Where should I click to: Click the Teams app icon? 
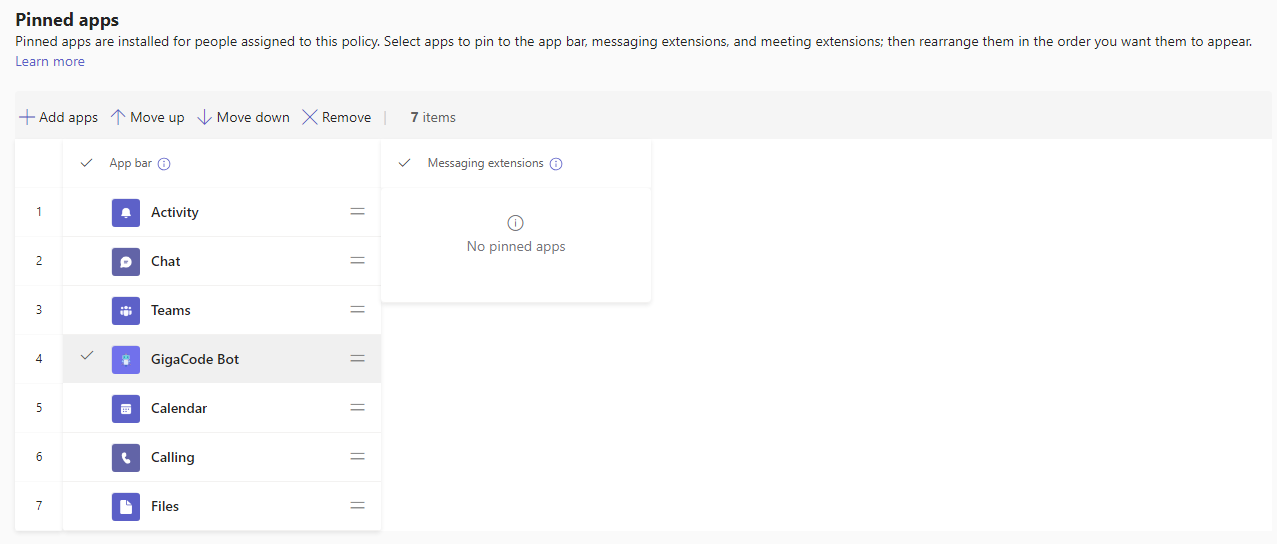tap(126, 310)
